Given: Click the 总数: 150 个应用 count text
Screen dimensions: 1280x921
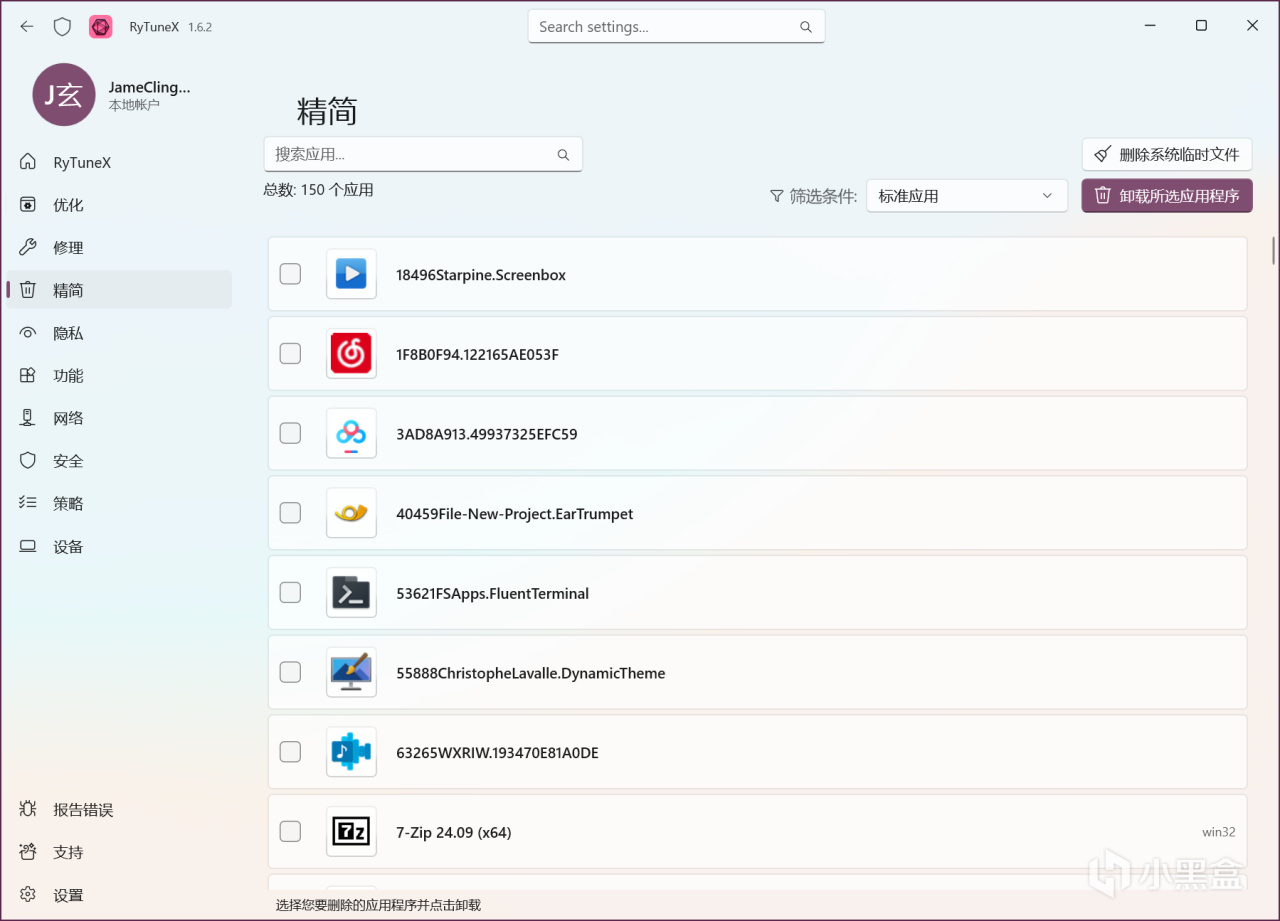Looking at the screenshot, I should pyautogui.click(x=318, y=190).
